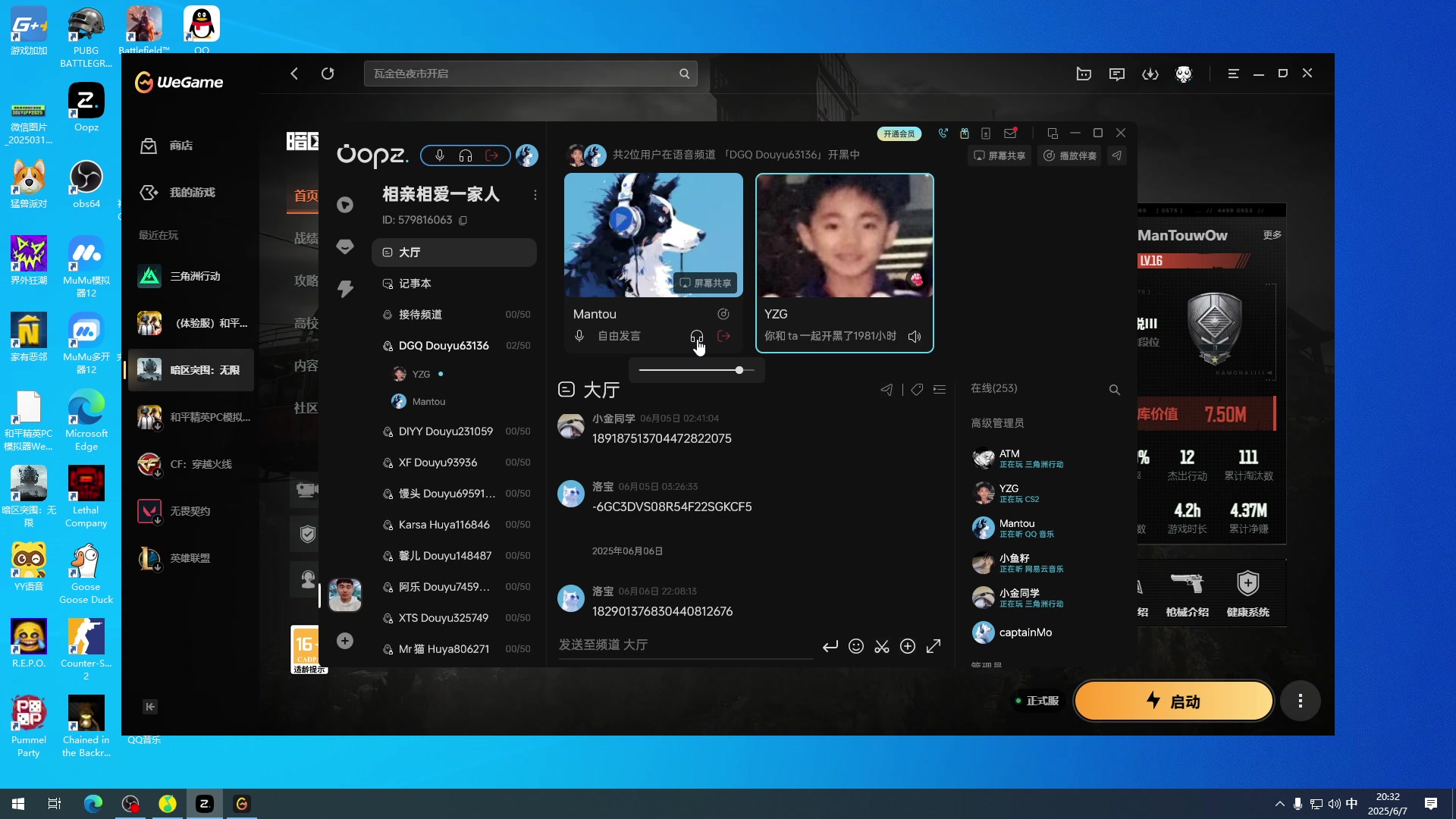1456x819 pixels.
Task: Open the Oopz diamond-face sidebar icon
Action: click(x=345, y=246)
